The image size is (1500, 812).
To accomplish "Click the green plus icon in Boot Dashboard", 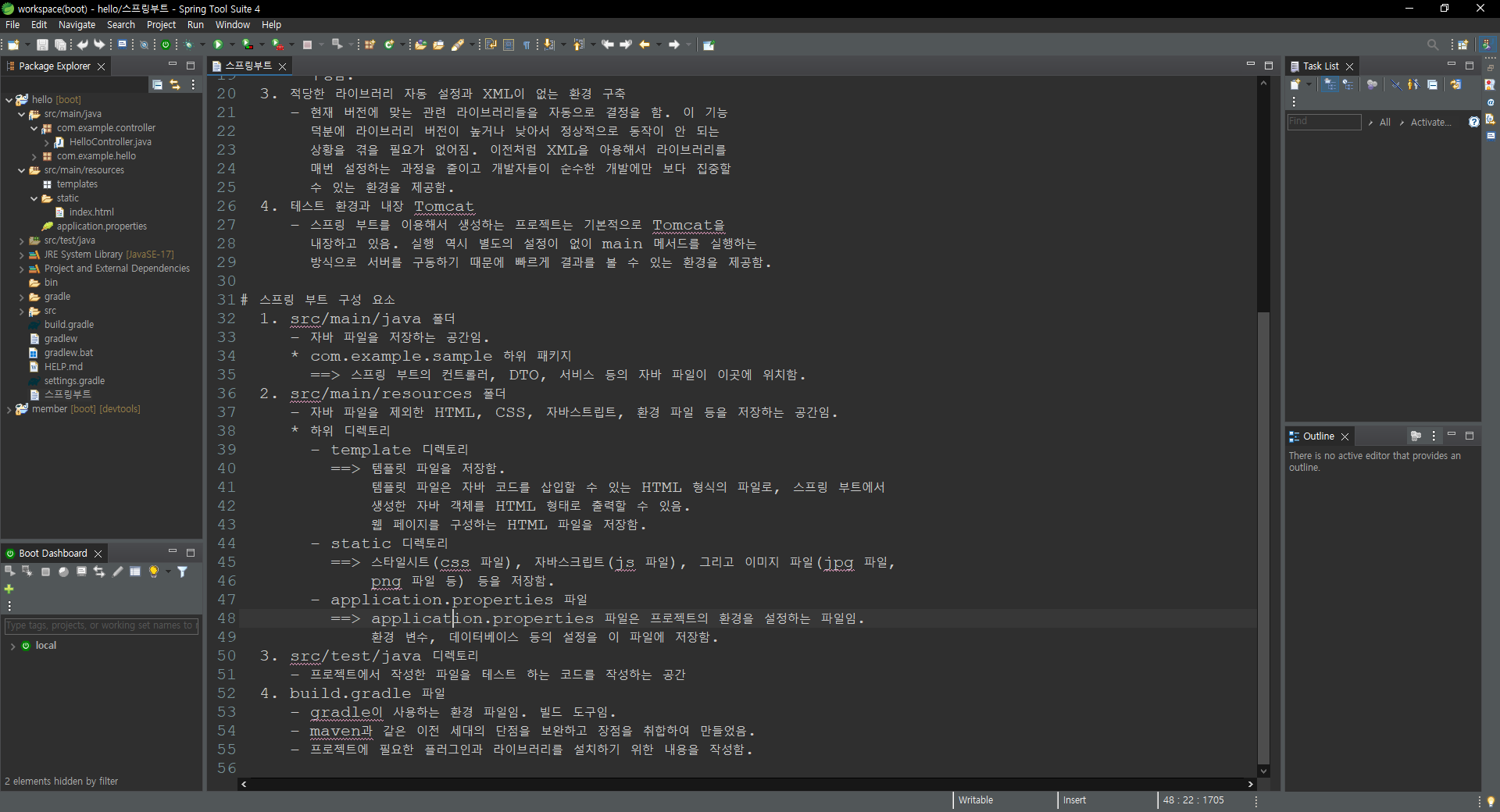I will point(9,589).
